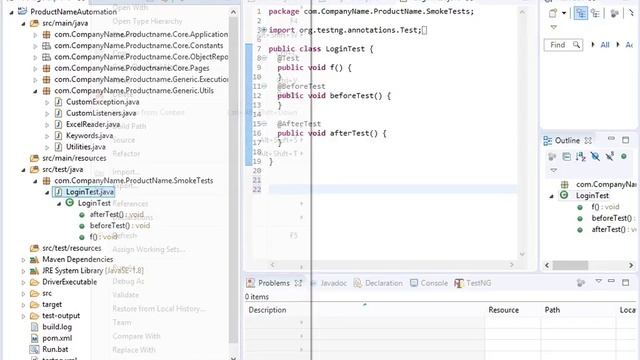Select LoginTest.java in Package Explorer

pyautogui.click(x=90, y=192)
